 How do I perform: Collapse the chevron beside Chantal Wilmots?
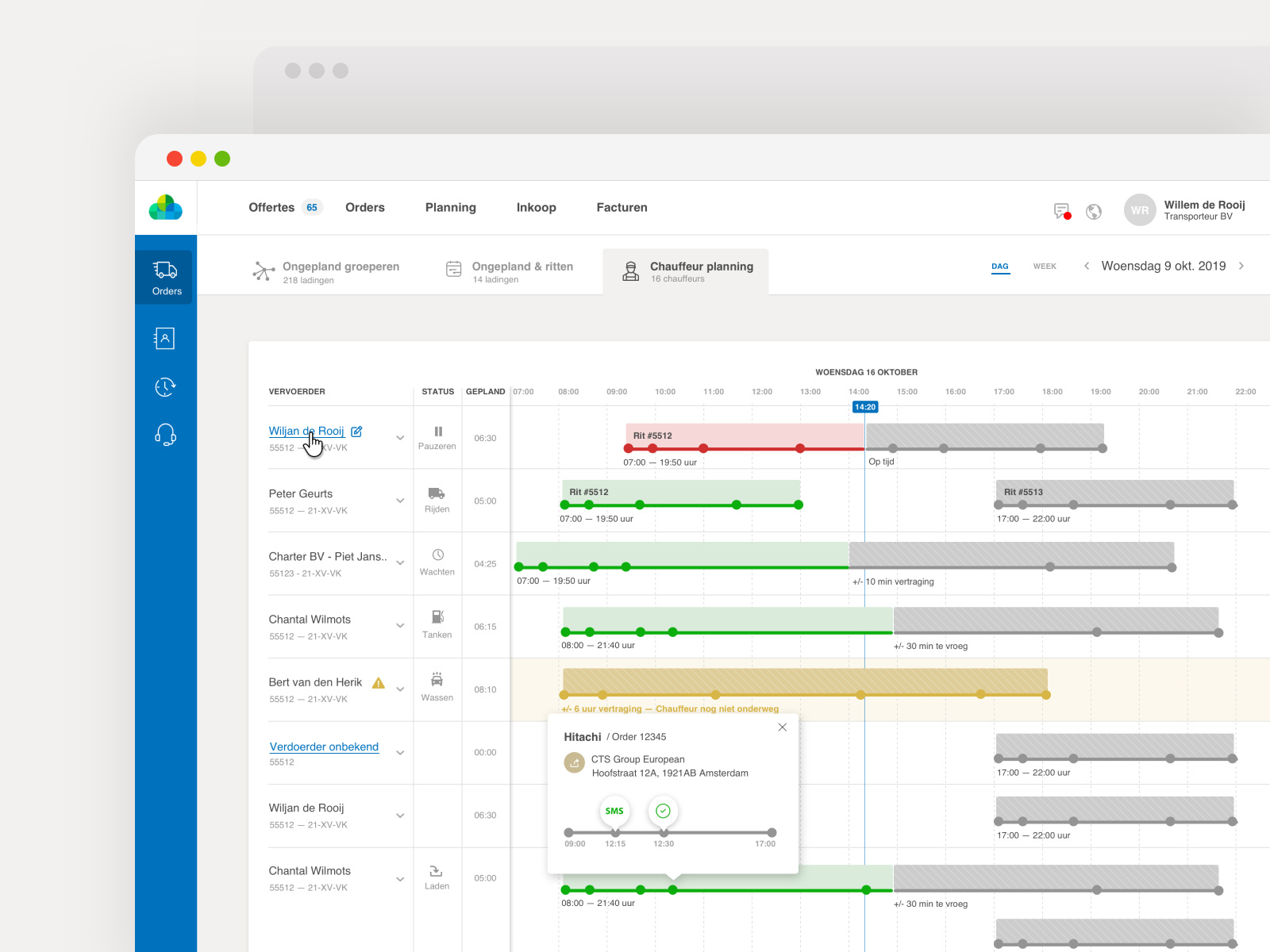(400, 626)
